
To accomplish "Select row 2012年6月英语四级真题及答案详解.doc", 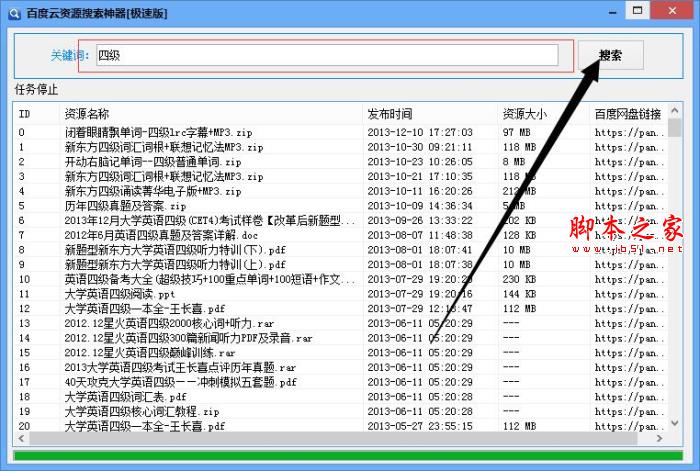I will [341, 235].
